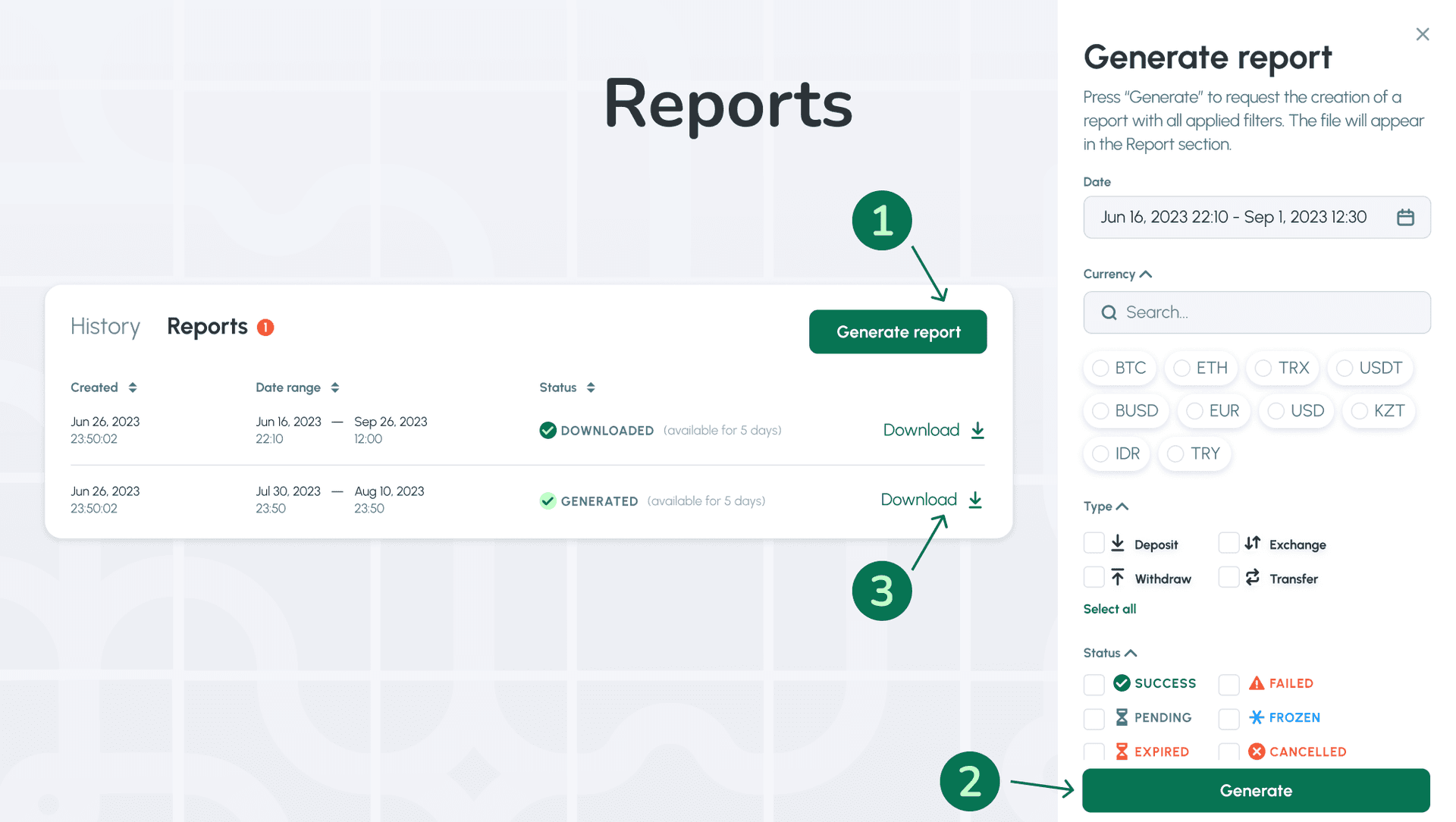Image resolution: width=1456 pixels, height=822 pixels.
Task: Select the EUR currency option
Action: point(1213,411)
